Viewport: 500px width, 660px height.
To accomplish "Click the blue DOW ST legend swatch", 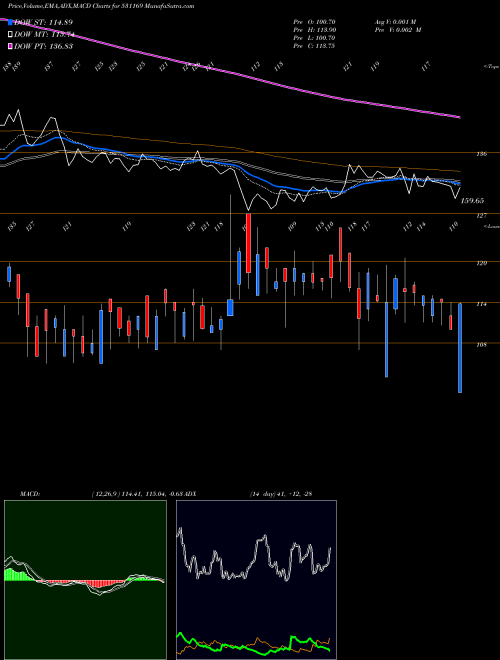I will [11, 22].
